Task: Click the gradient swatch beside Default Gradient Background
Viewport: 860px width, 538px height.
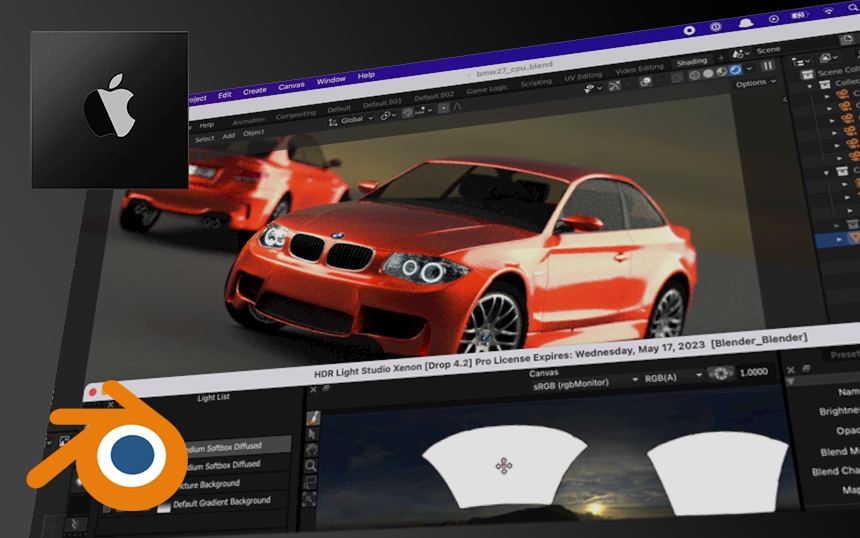Action: coord(163,507)
